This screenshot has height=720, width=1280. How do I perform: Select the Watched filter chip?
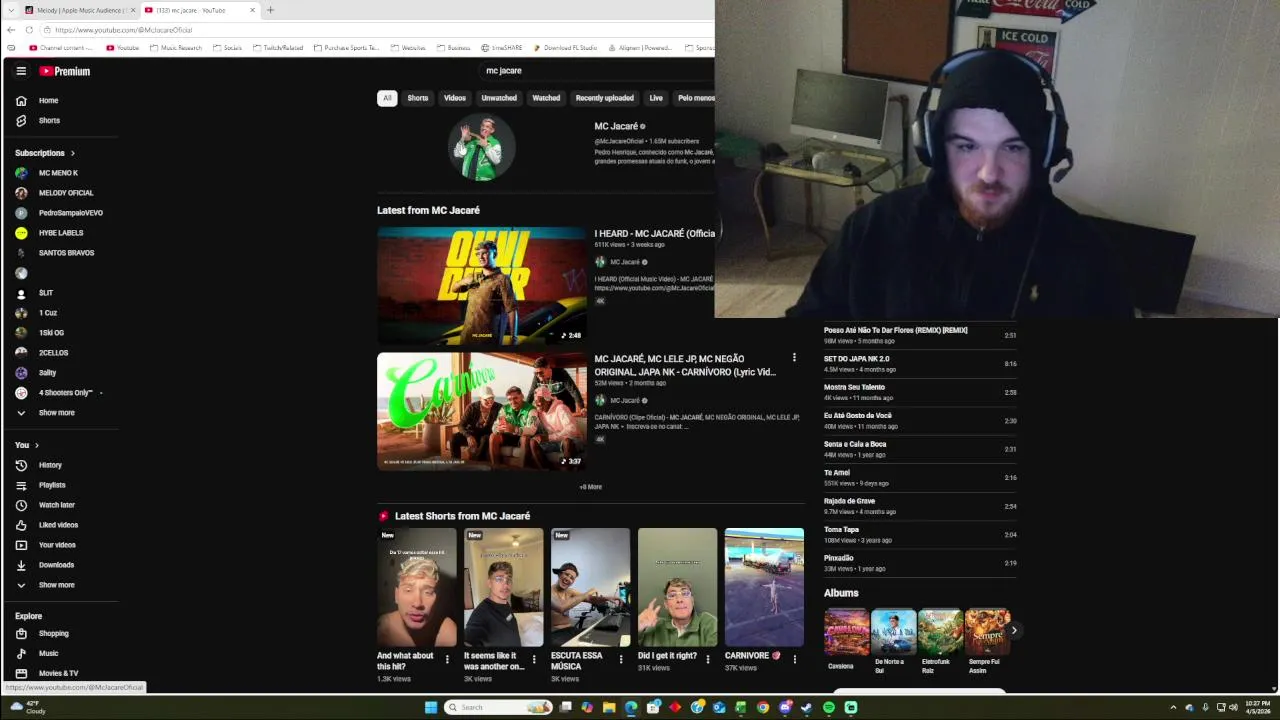(546, 98)
